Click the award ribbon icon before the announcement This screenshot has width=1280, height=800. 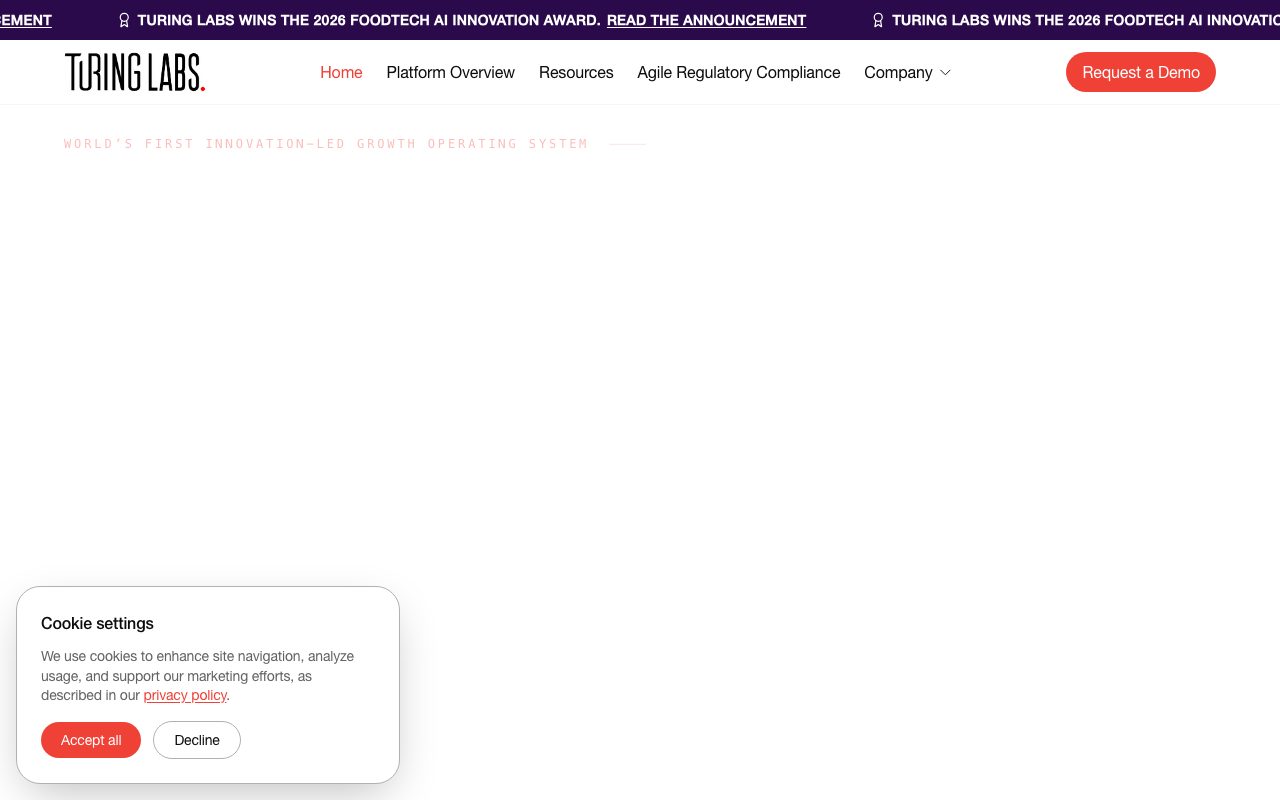[124, 20]
